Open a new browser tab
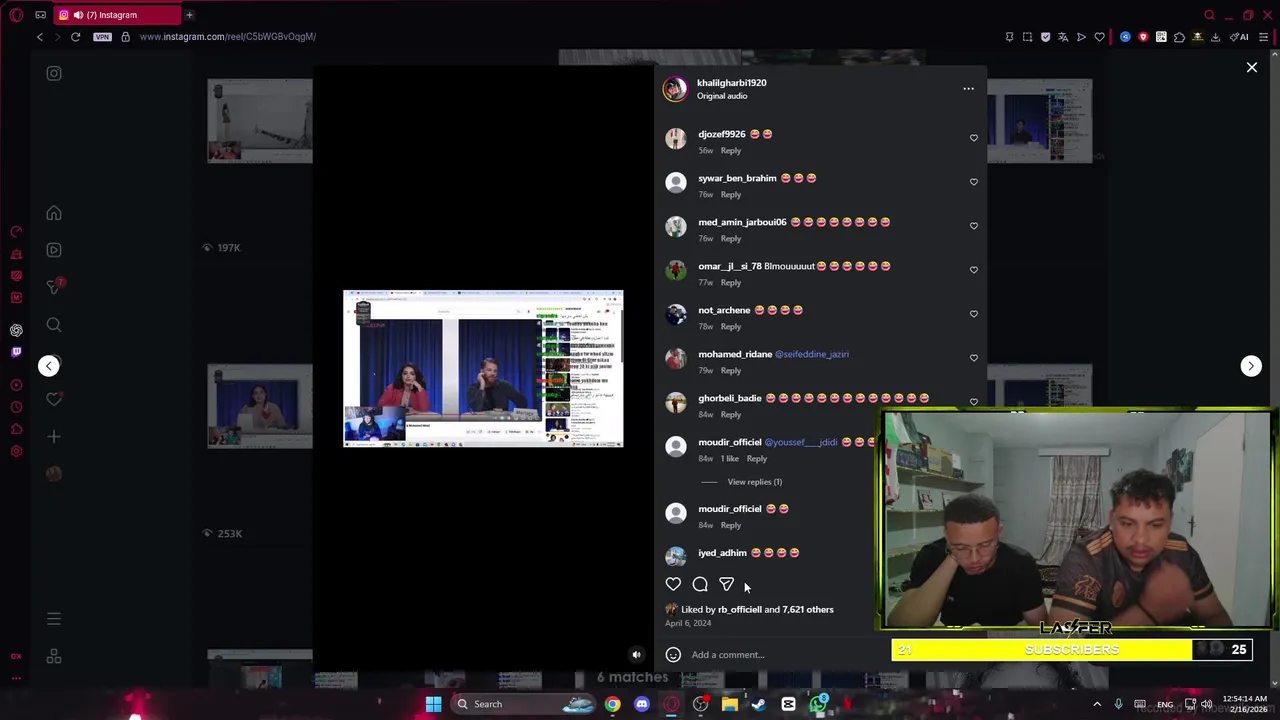Image resolution: width=1280 pixels, height=720 pixels. click(189, 15)
